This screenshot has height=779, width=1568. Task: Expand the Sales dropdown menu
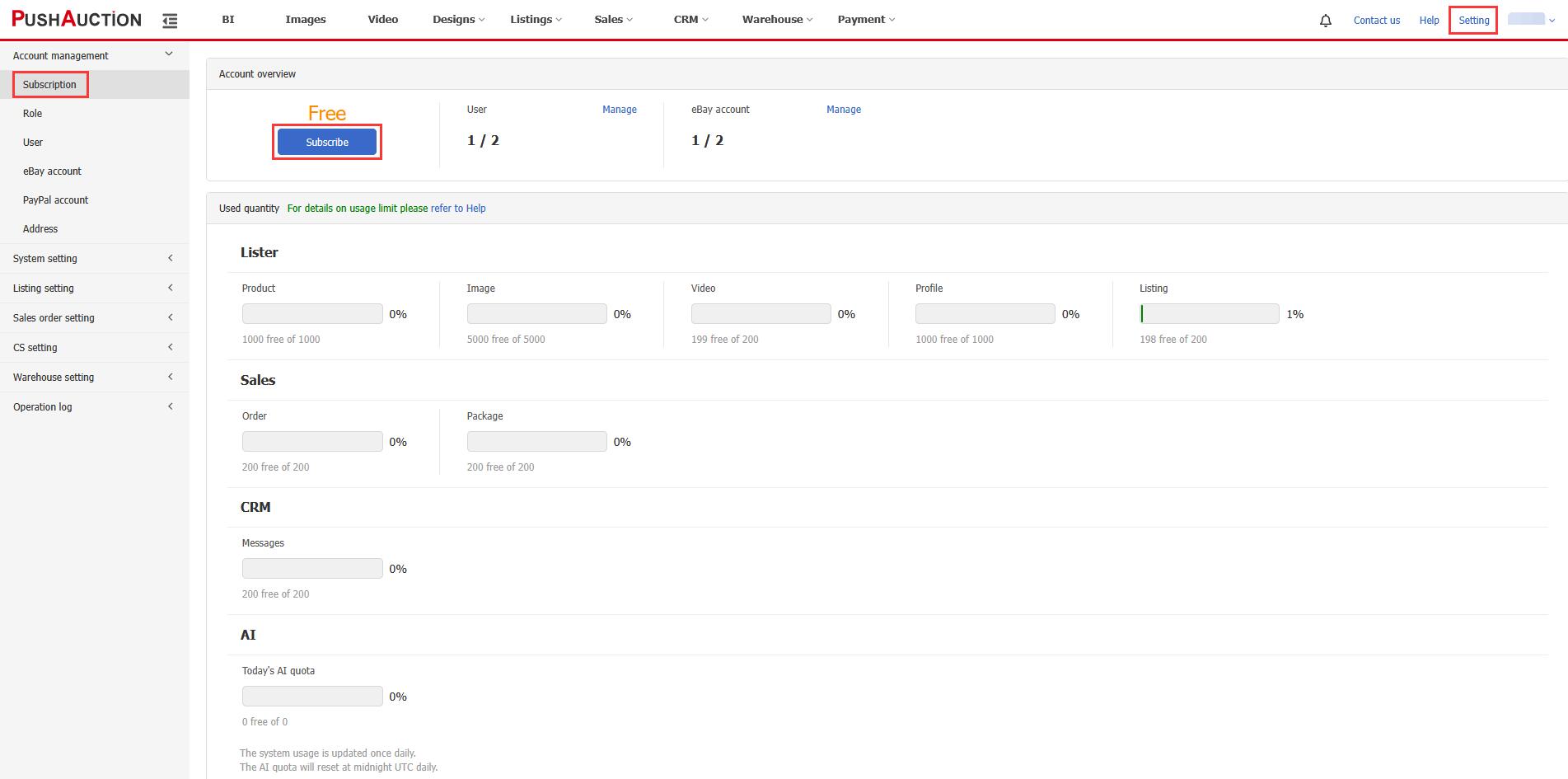pyautogui.click(x=614, y=20)
